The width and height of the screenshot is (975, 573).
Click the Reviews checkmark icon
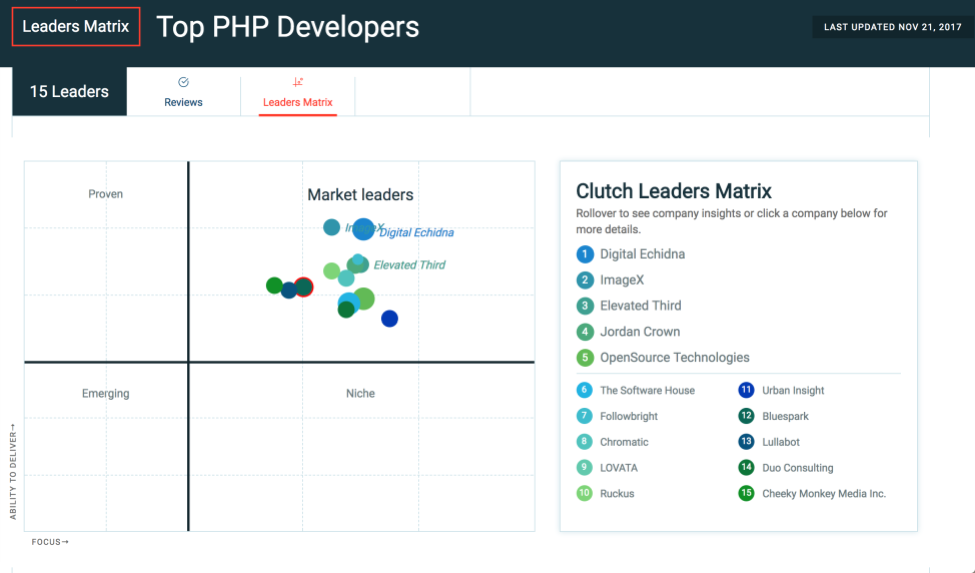pos(183,82)
